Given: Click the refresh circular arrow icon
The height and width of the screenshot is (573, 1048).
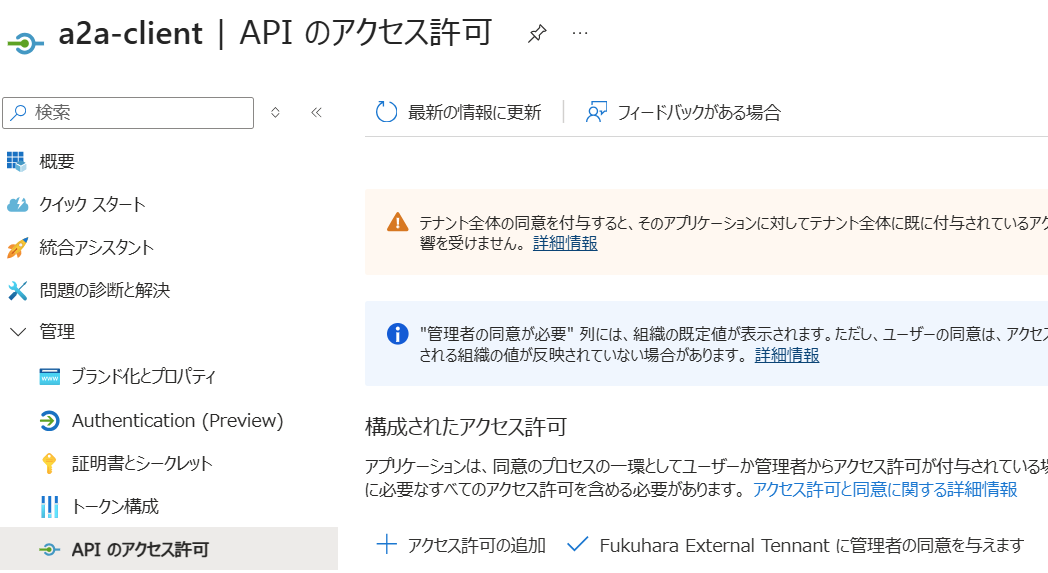Looking at the screenshot, I should [x=386, y=112].
